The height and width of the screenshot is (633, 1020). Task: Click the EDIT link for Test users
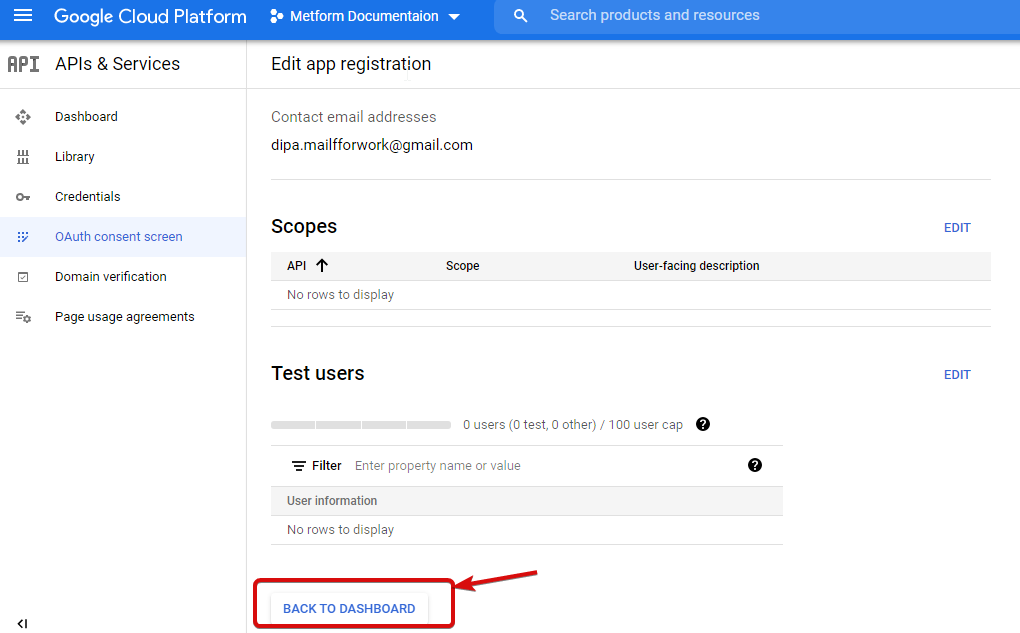click(957, 375)
